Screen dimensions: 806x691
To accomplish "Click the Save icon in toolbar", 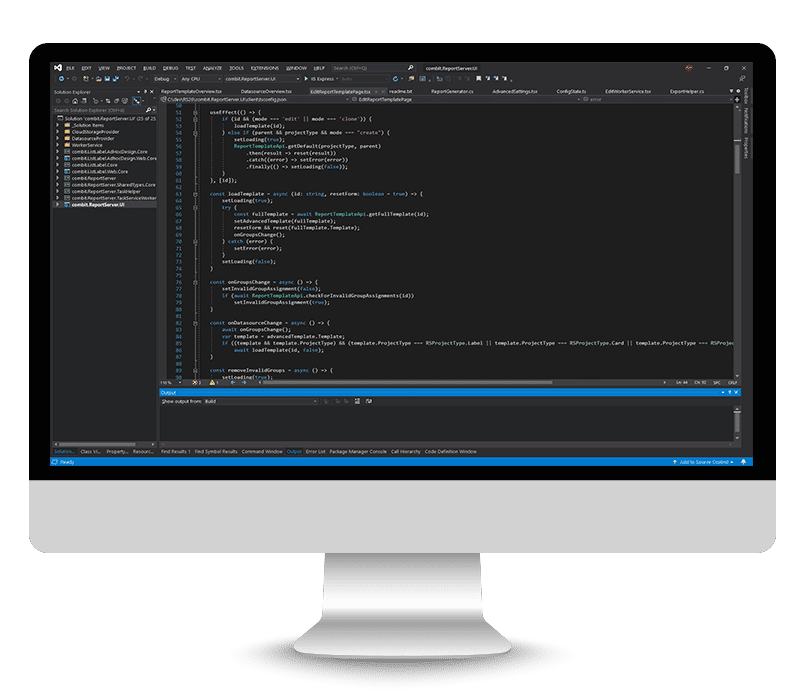I will click(x=107, y=79).
